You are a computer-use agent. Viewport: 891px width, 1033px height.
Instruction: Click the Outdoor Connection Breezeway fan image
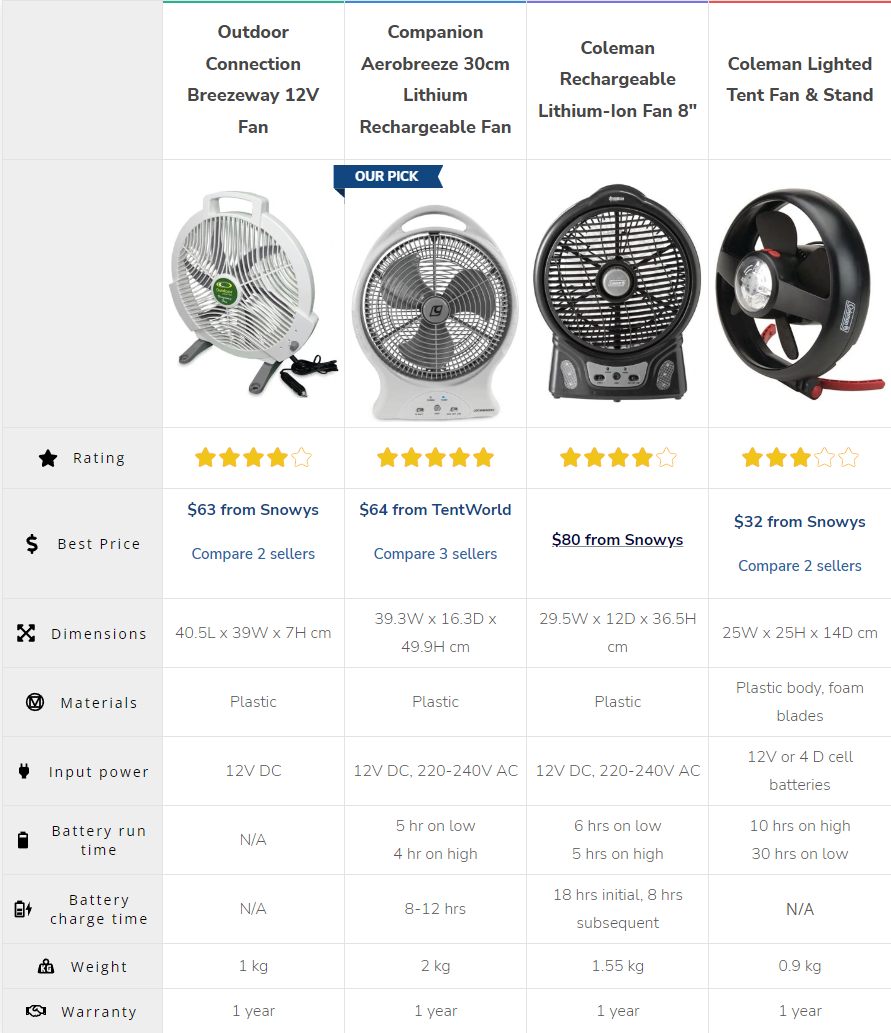pyautogui.click(x=253, y=295)
